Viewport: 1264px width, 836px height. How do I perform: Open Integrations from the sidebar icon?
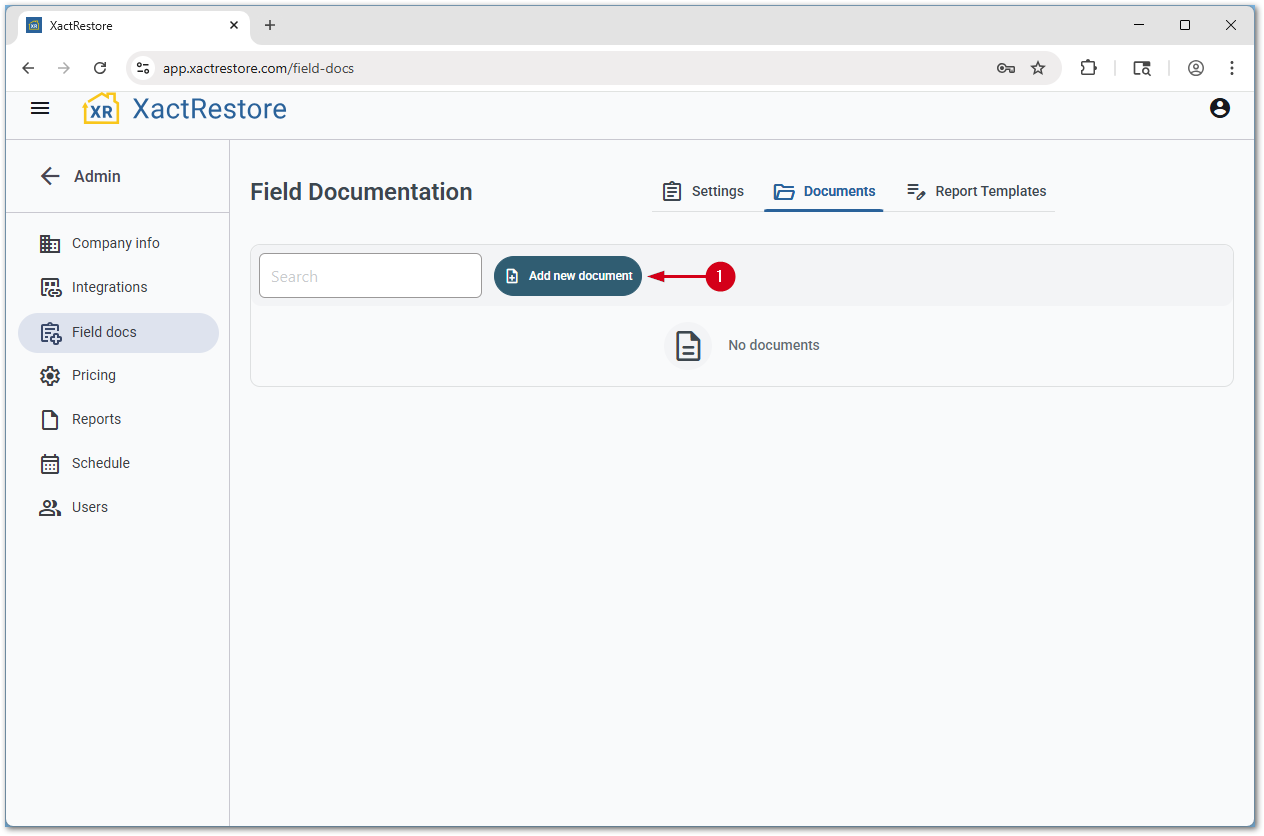pos(50,287)
